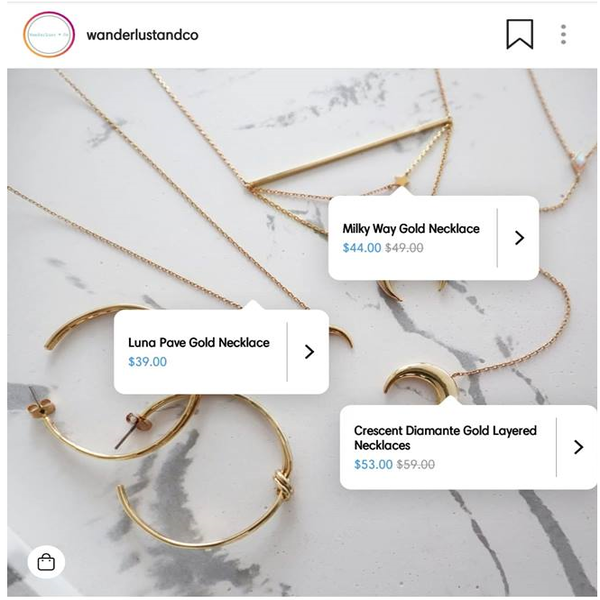This screenshot has width=600, height=600.
Task: Click the crossed-out $59.00 original price
Action: [416, 465]
